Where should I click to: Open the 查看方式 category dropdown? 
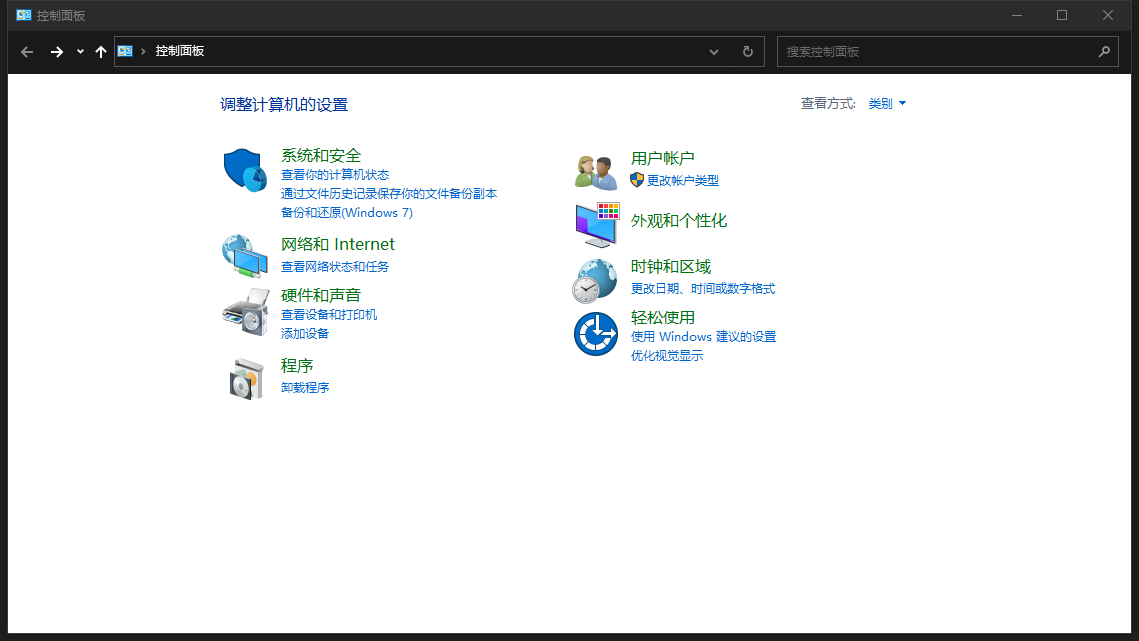coord(885,103)
